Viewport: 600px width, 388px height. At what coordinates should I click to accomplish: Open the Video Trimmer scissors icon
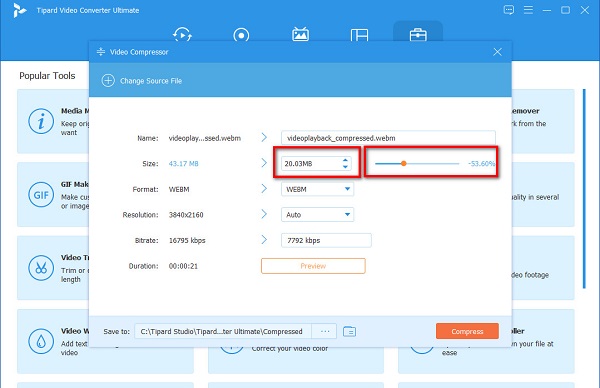41,268
